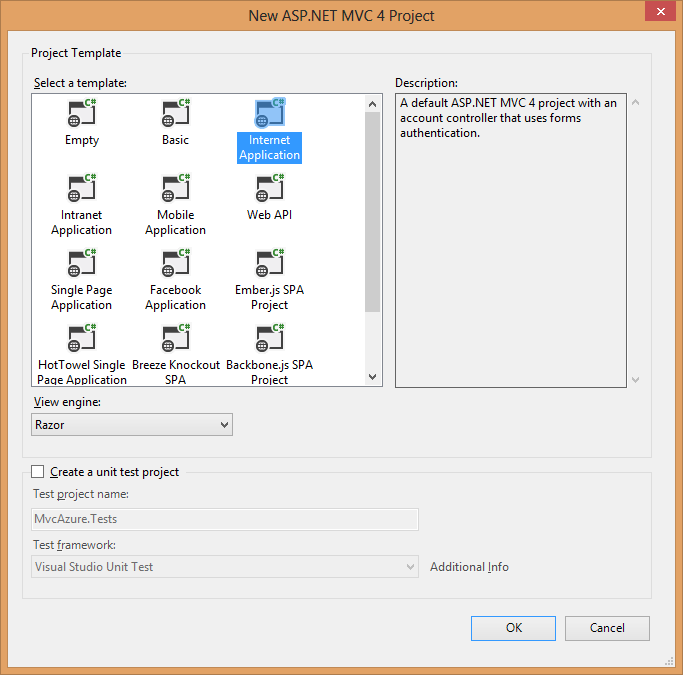Image resolution: width=683 pixels, height=675 pixels.
Task: Choose the HotTowel Single Page Application icon
Action: [81, 338]
